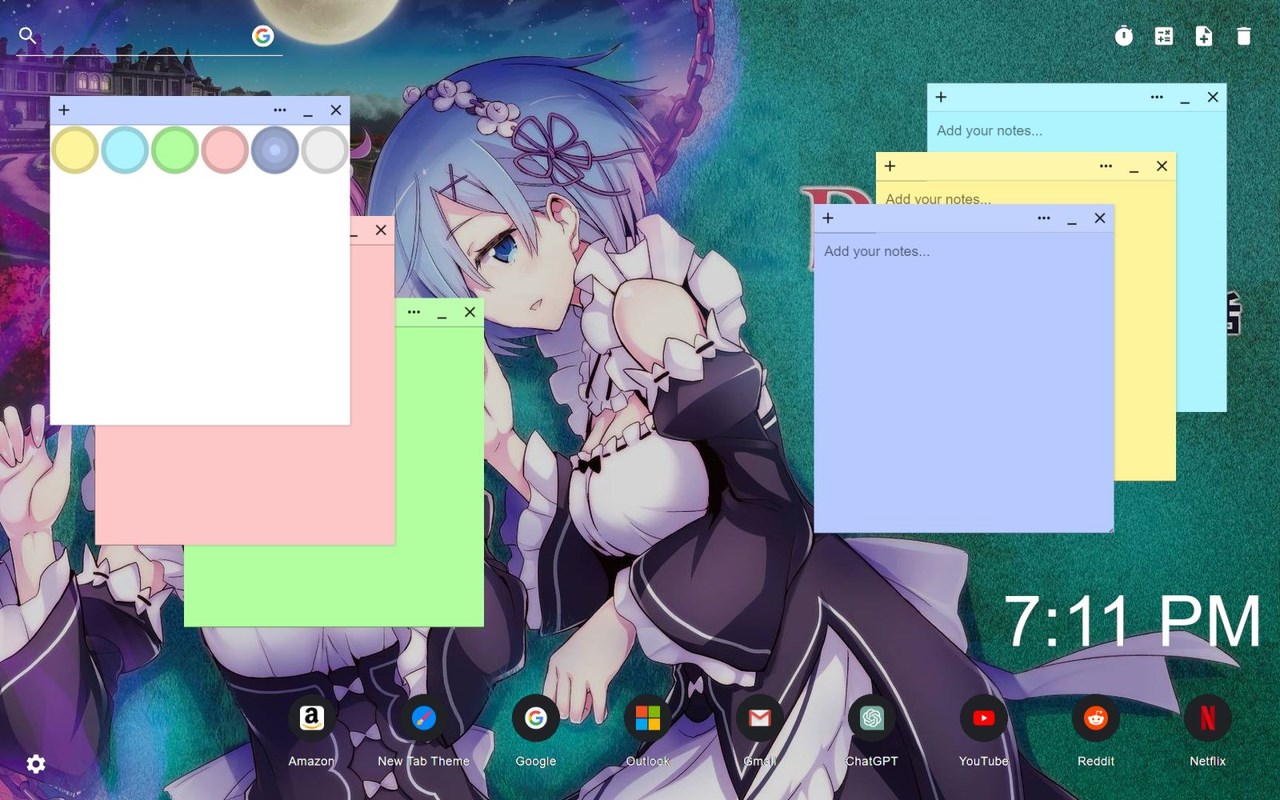The height and width of the screenshot is (800, 1280).
Task: Add a note from the cyan note's plus icon
Action: [941, 97]
